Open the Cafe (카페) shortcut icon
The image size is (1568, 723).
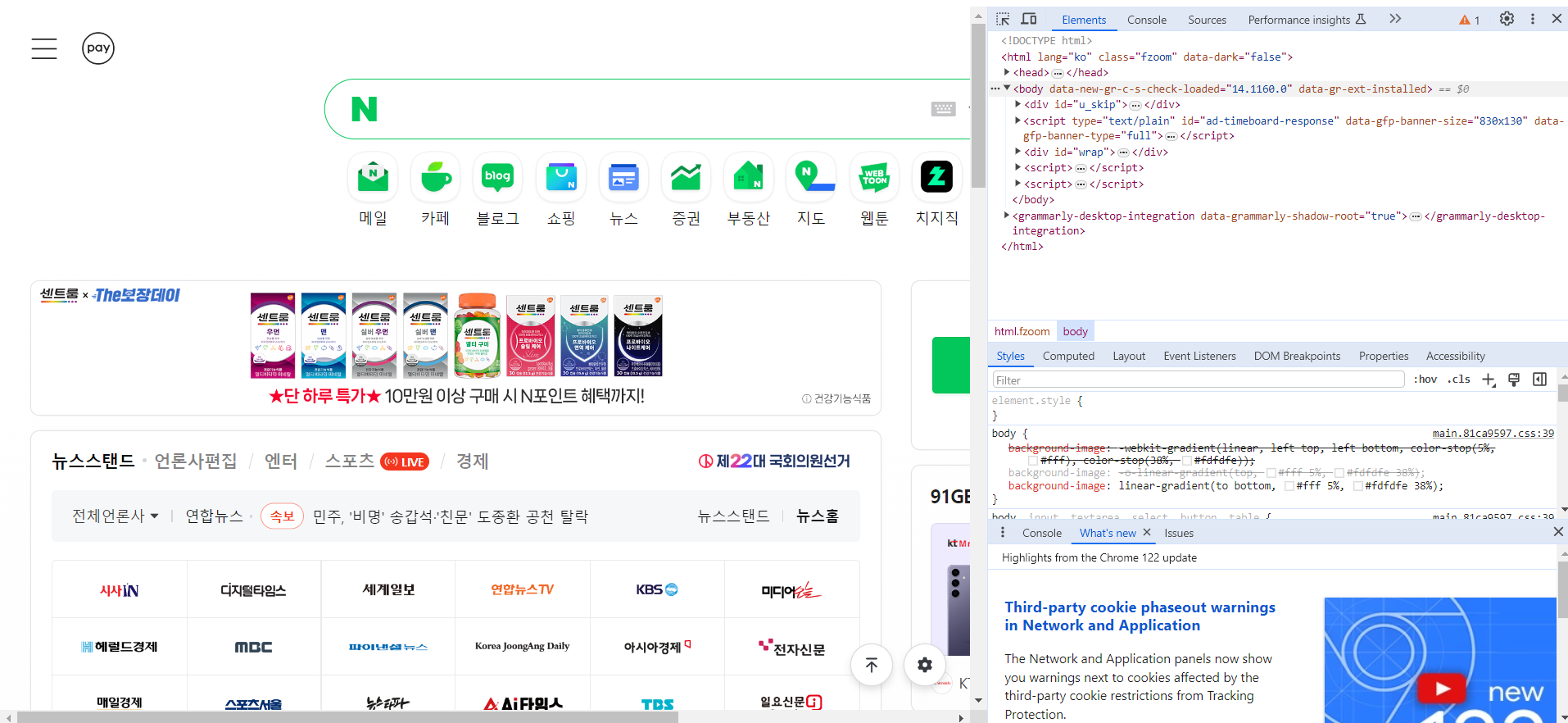tap(436, 177)
